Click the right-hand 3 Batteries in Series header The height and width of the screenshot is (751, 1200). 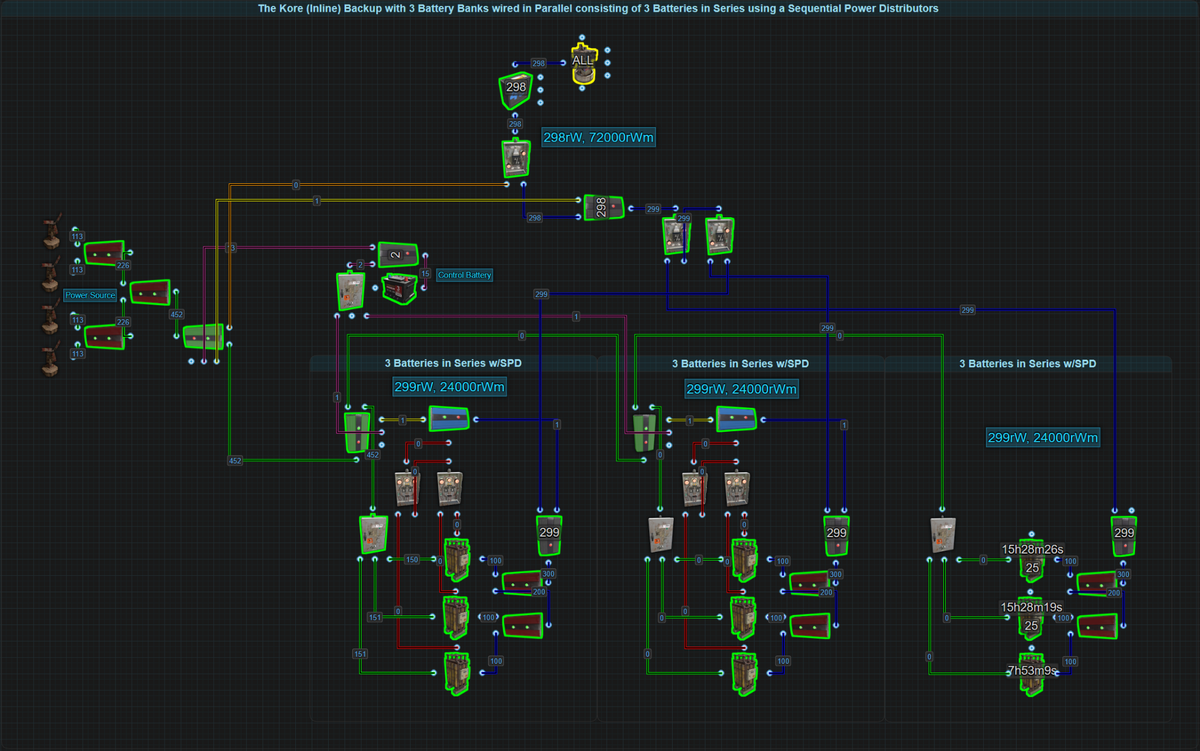pos(1027,364)
